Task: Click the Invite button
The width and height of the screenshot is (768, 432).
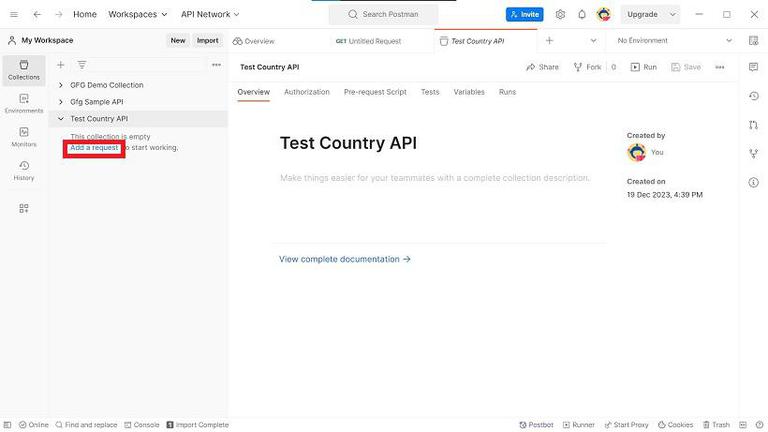Action: point(525,15)
